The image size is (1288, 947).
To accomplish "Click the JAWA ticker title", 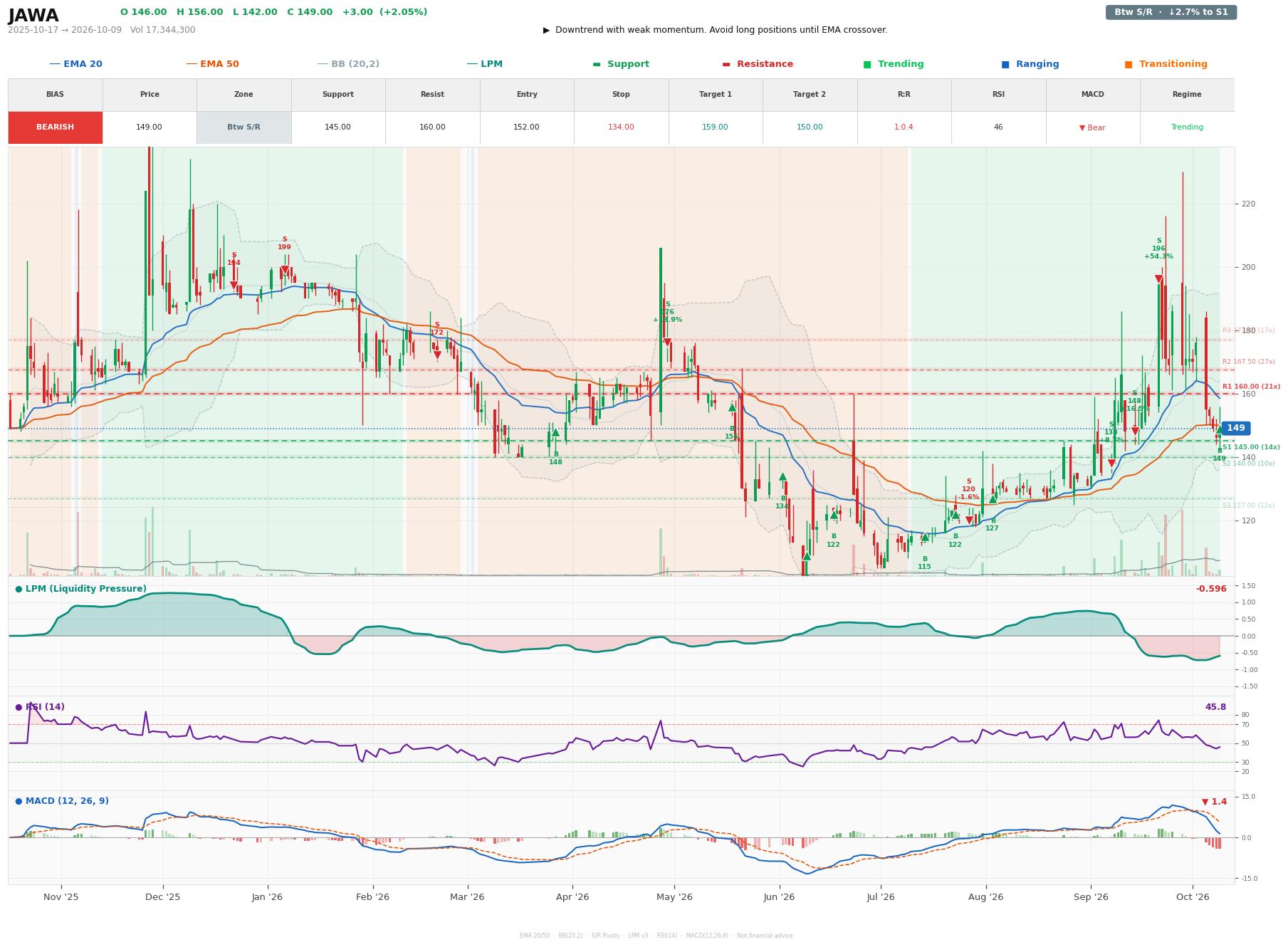I will point(33,16).
